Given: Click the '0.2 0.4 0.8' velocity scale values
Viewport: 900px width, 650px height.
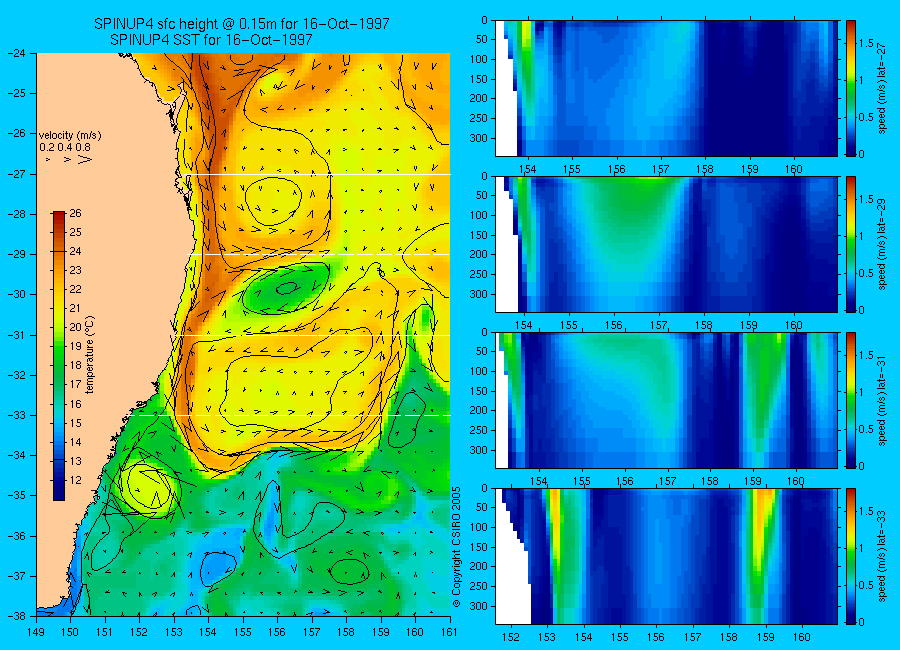Looking at the screenshot, I should (64, 148).
